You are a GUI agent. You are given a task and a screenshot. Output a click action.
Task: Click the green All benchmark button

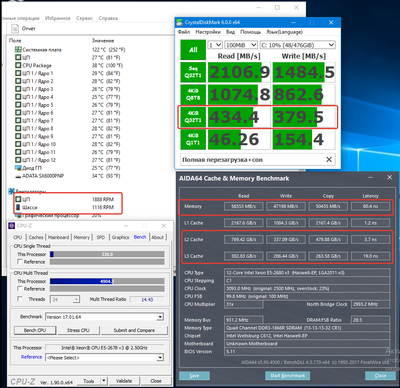(x=193, y=50)
